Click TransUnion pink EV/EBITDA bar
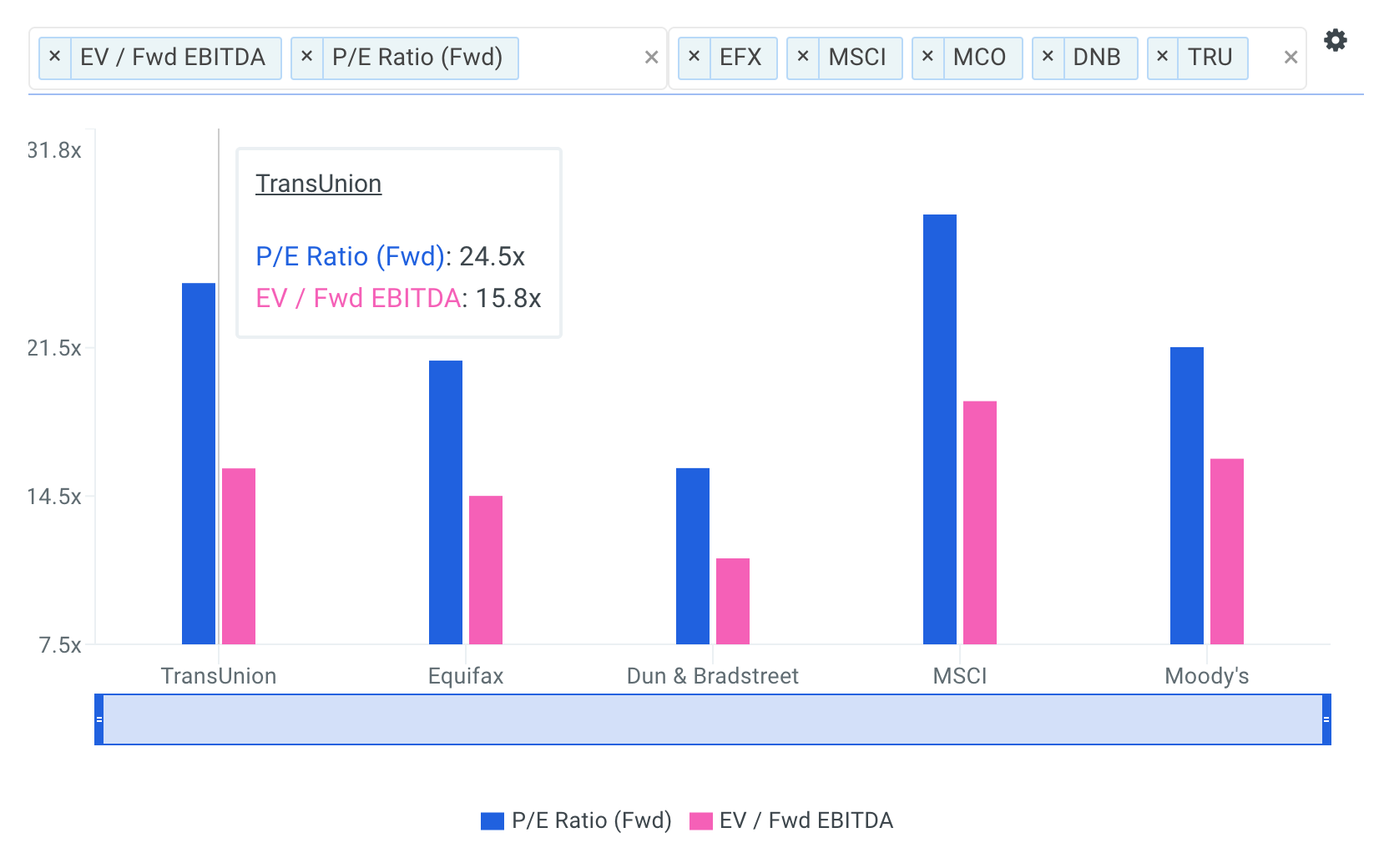This screenshot has width=1384, height=868. pyautogui.click(x=239, y=557)
